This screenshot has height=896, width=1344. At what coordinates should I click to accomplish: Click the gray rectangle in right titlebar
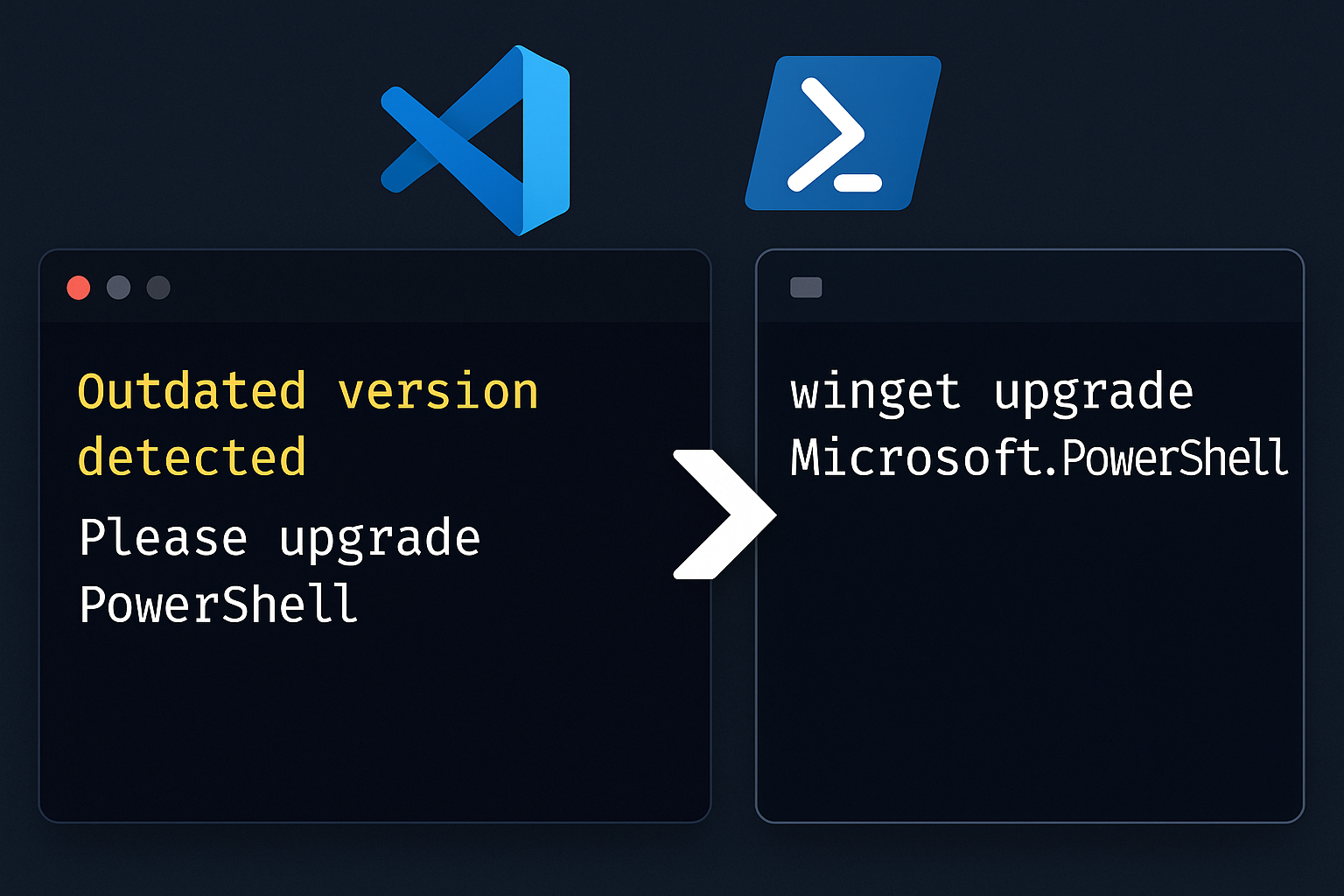[x=806, y=287]
